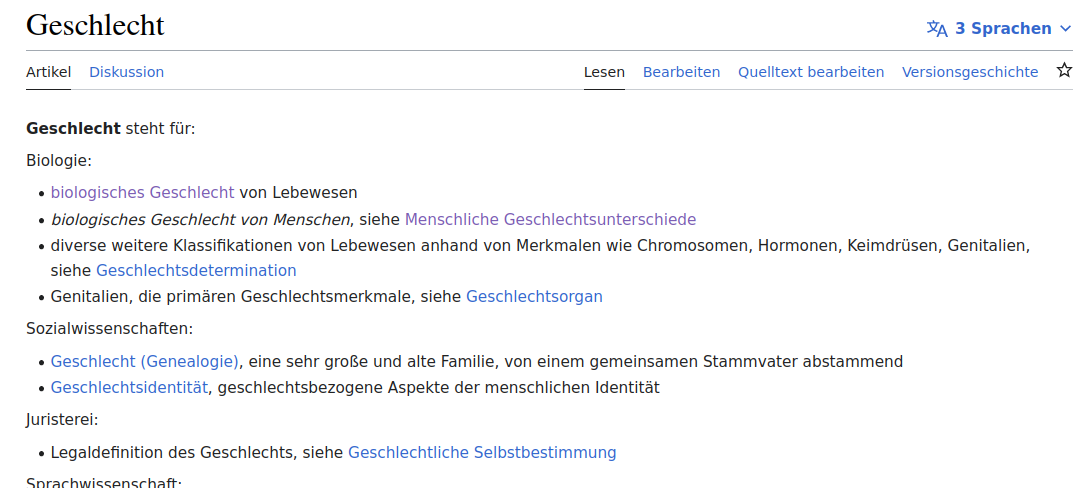Image resolution: width=1091 pixels, height=488 pixels.
Task: Click the language translation icon
Action: click(937, 28)
